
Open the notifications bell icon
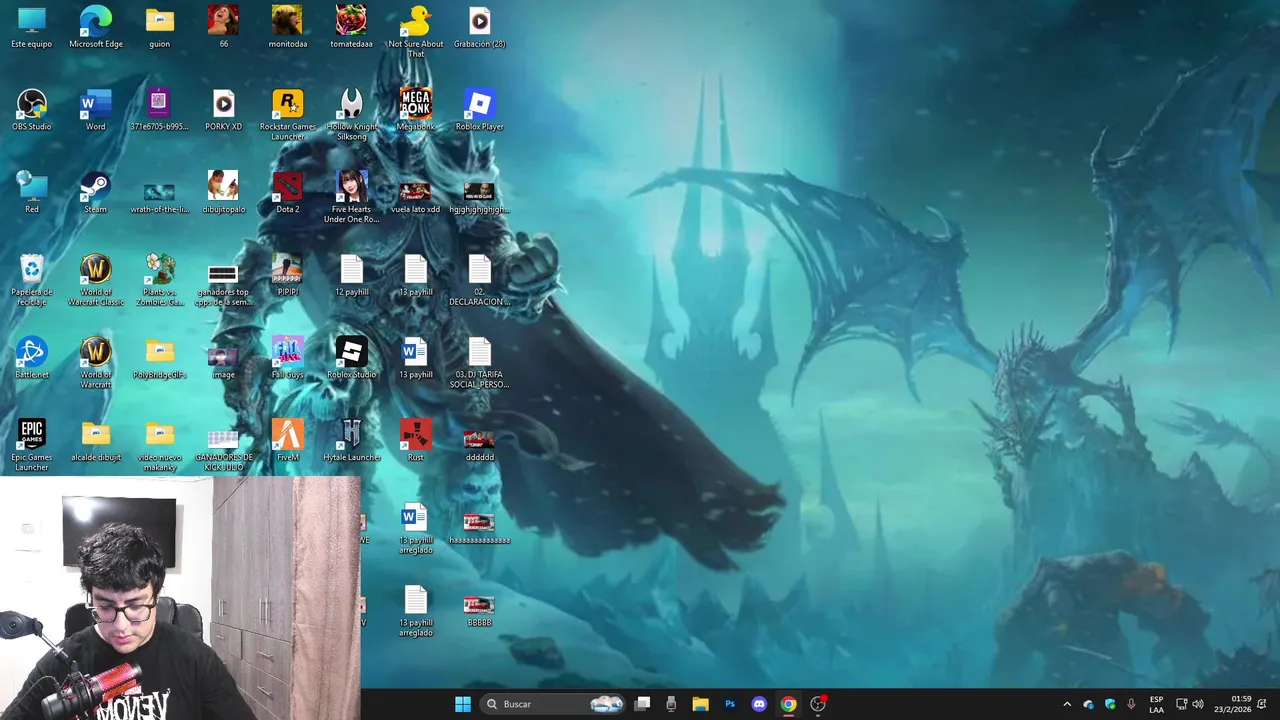(x=1262, y=704)
